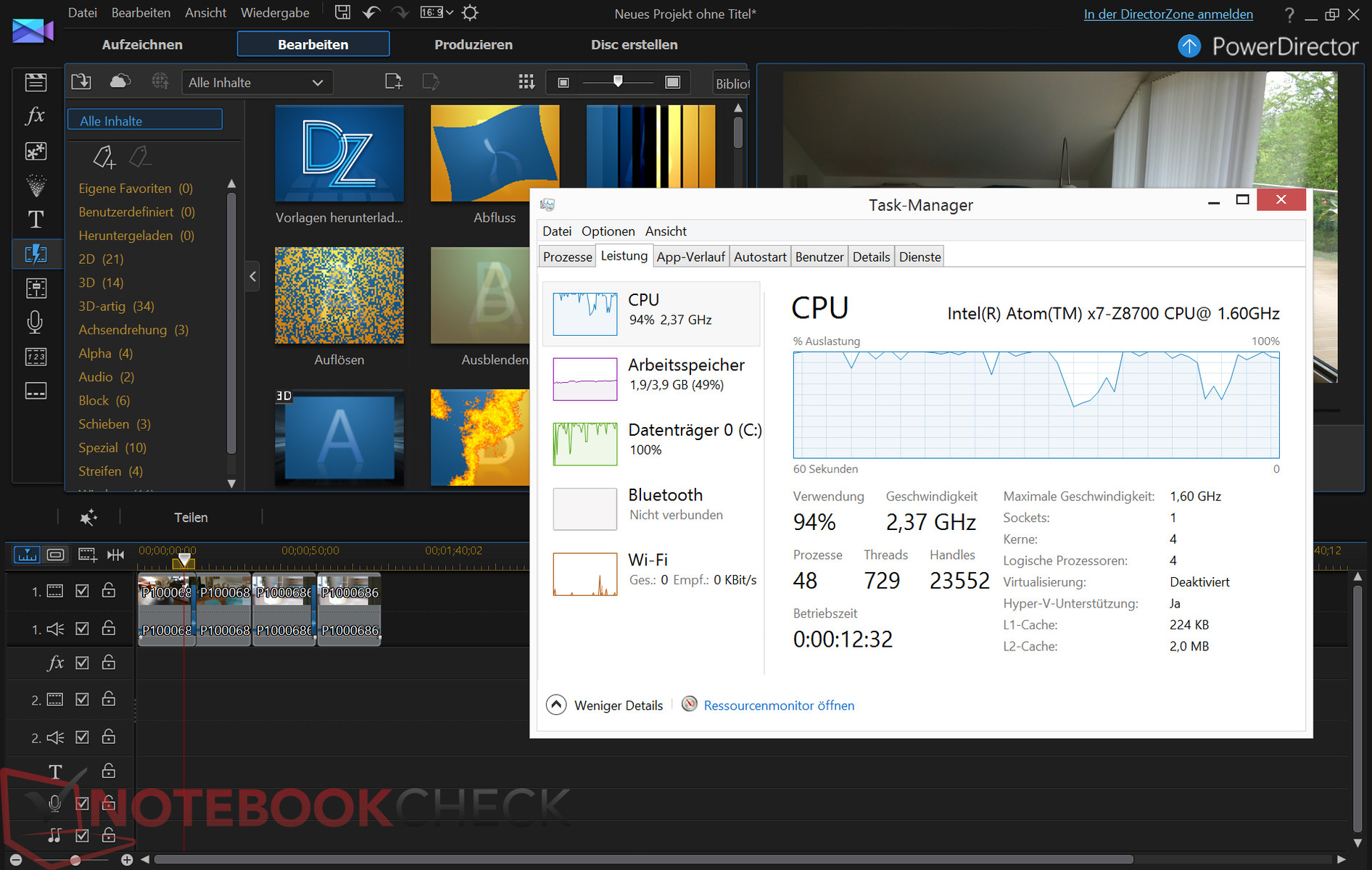Disable the fx track checkbox
Image resolution: width=1372 pixels, height=870 pixels.
[x=83, y=663]
